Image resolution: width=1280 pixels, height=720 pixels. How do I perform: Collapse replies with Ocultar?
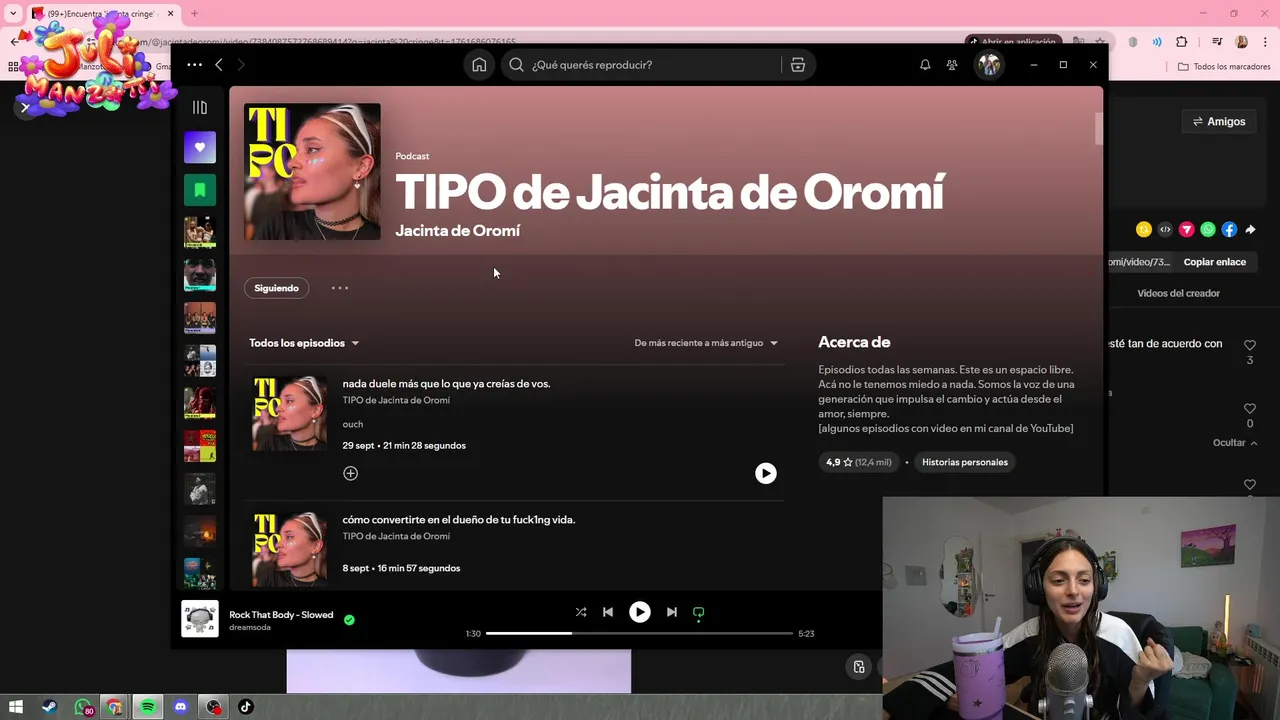[1235, 443]
